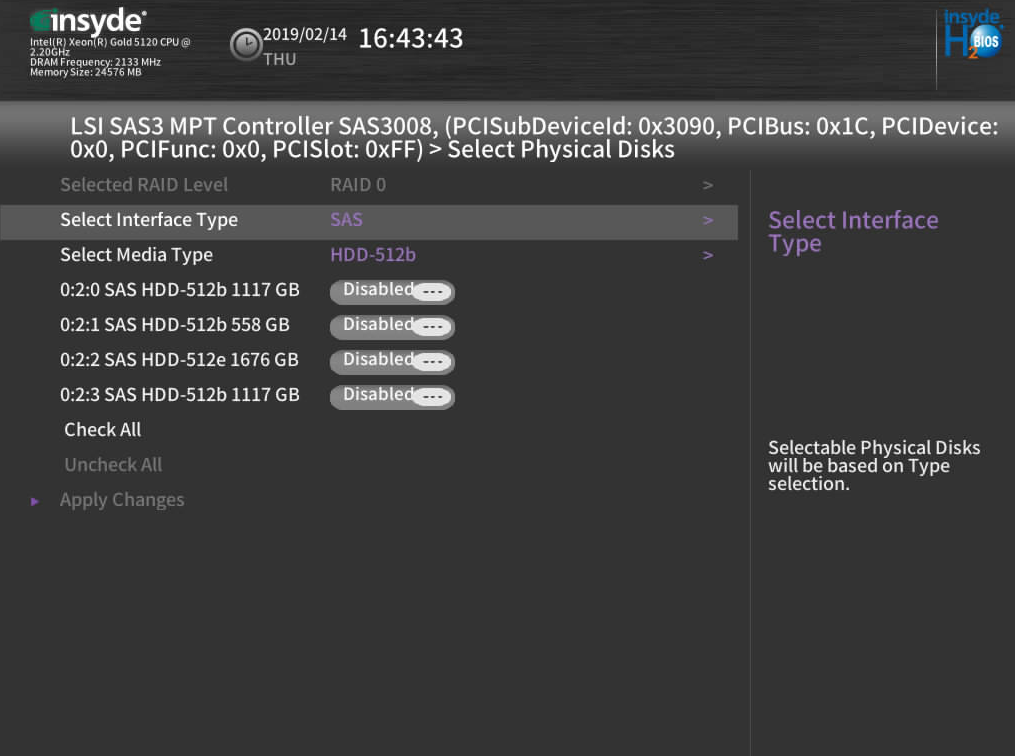Expand the Select Media Type chevron

coord(708,256)
